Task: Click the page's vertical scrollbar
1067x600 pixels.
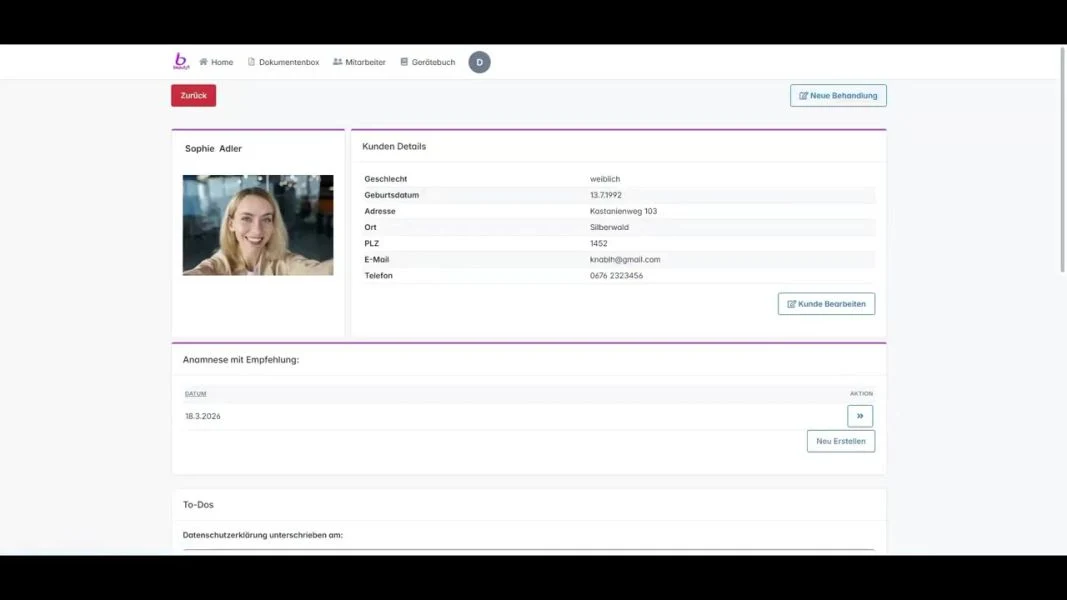Action: click(x=1061, y=200)
